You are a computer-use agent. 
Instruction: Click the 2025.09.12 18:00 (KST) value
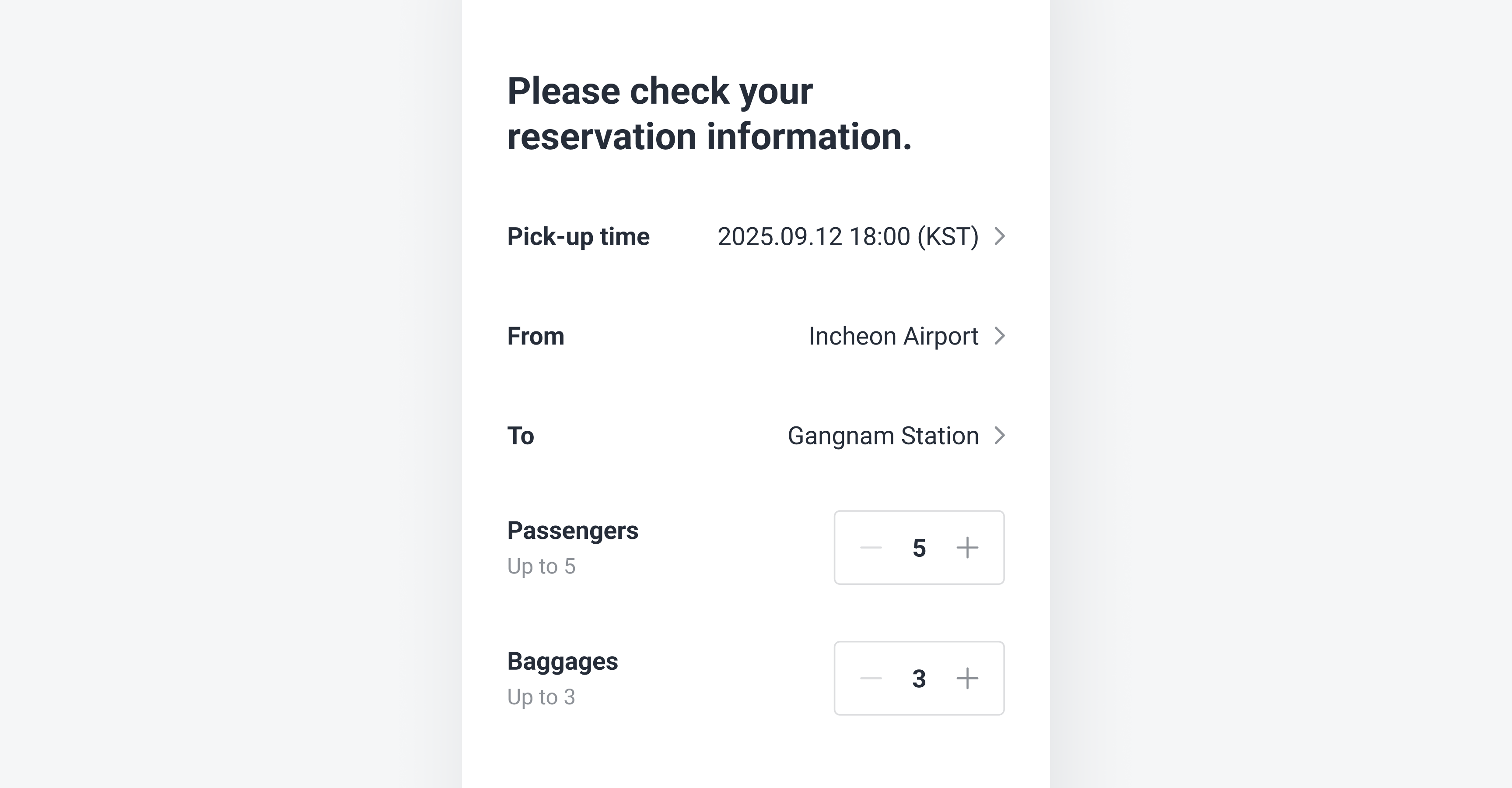(x=847, y=237)
